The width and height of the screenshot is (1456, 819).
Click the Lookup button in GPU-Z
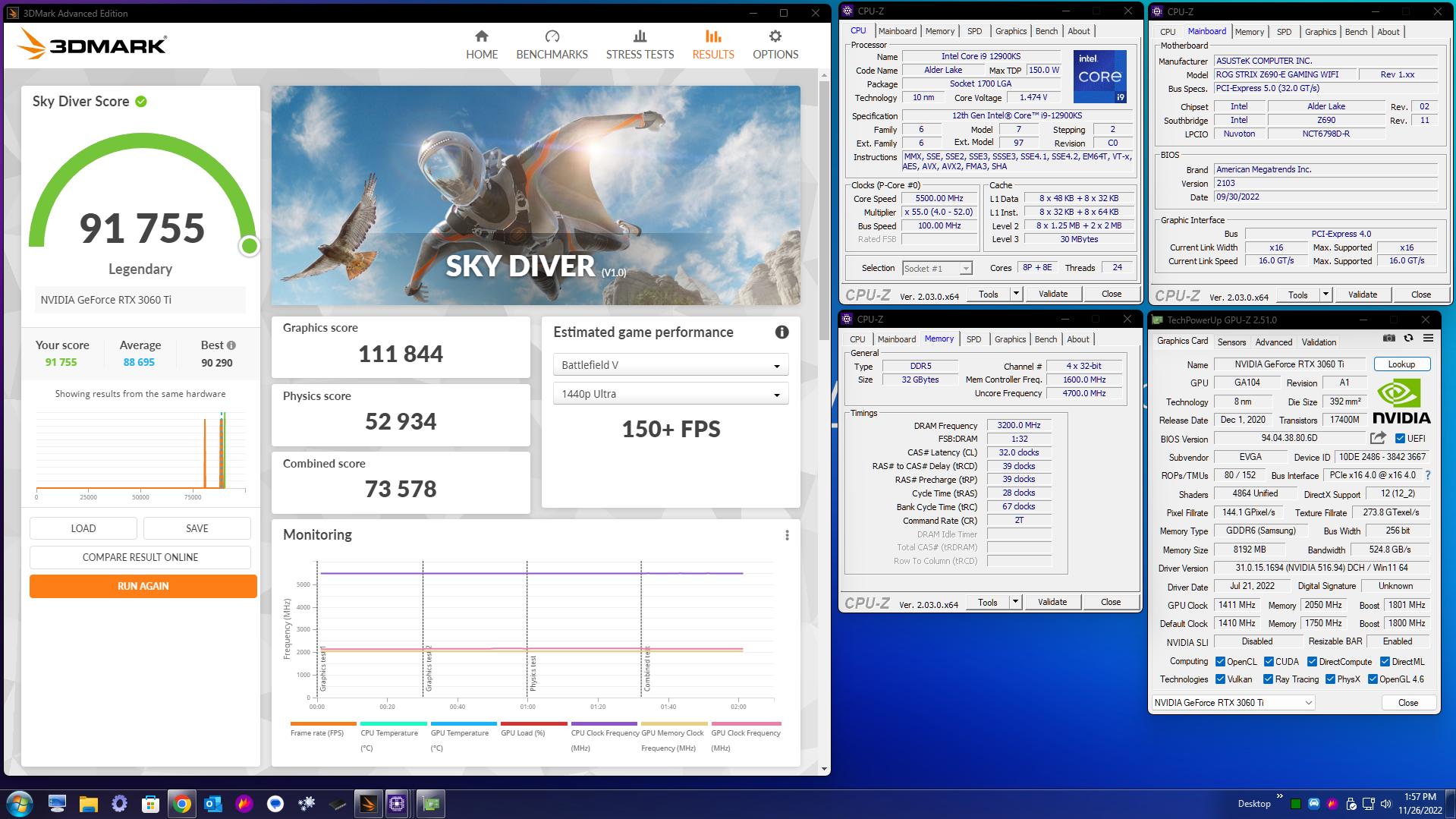click(1401, 364)
